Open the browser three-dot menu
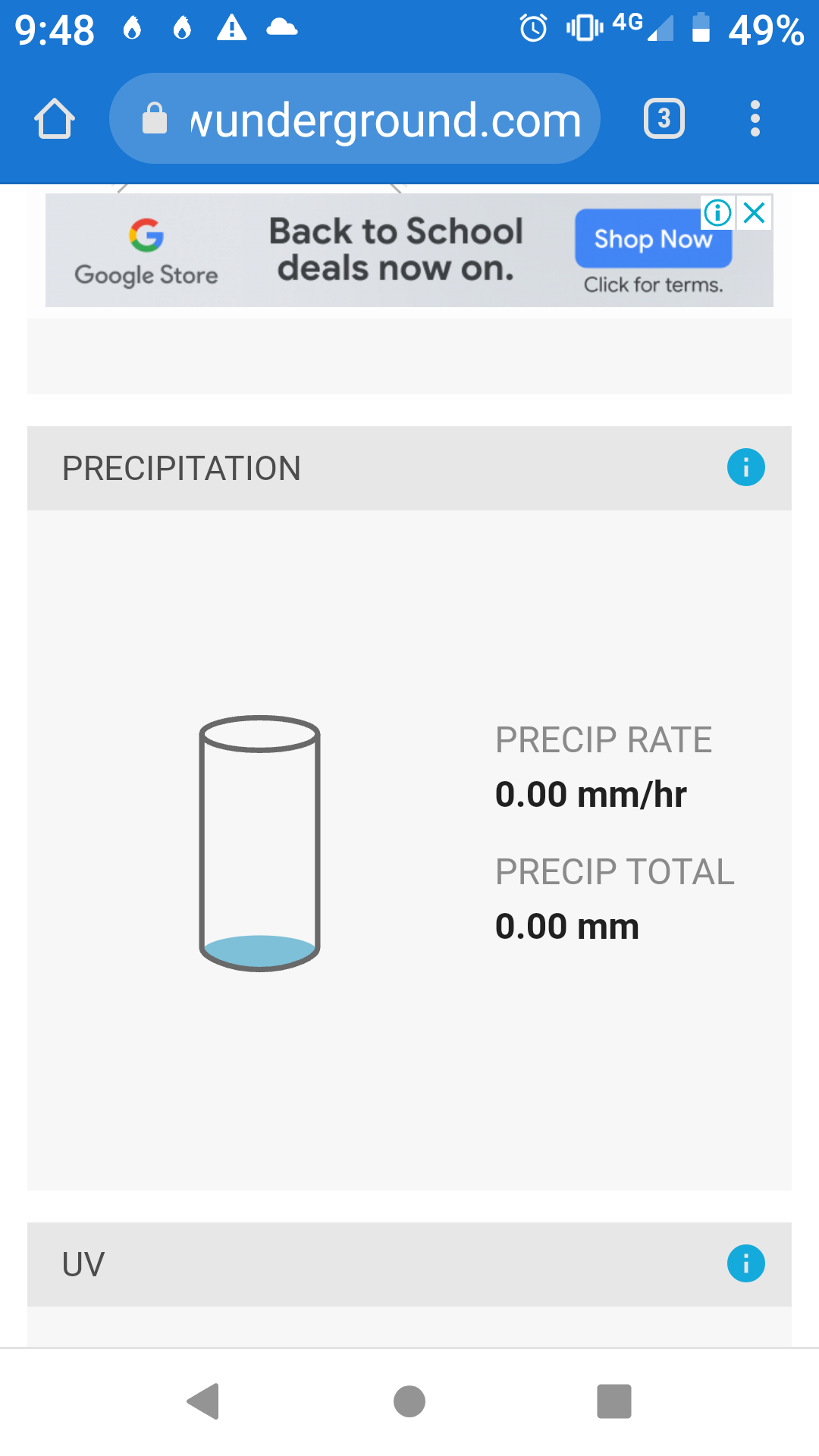 coord(755,119)
